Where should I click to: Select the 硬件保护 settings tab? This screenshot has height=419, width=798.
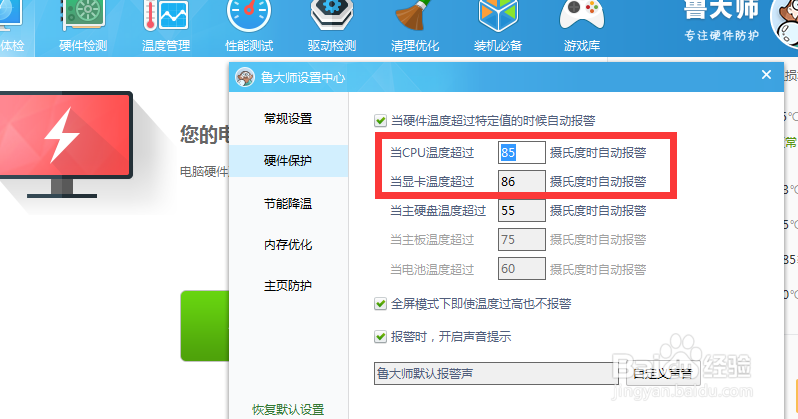tap(288, 161)
